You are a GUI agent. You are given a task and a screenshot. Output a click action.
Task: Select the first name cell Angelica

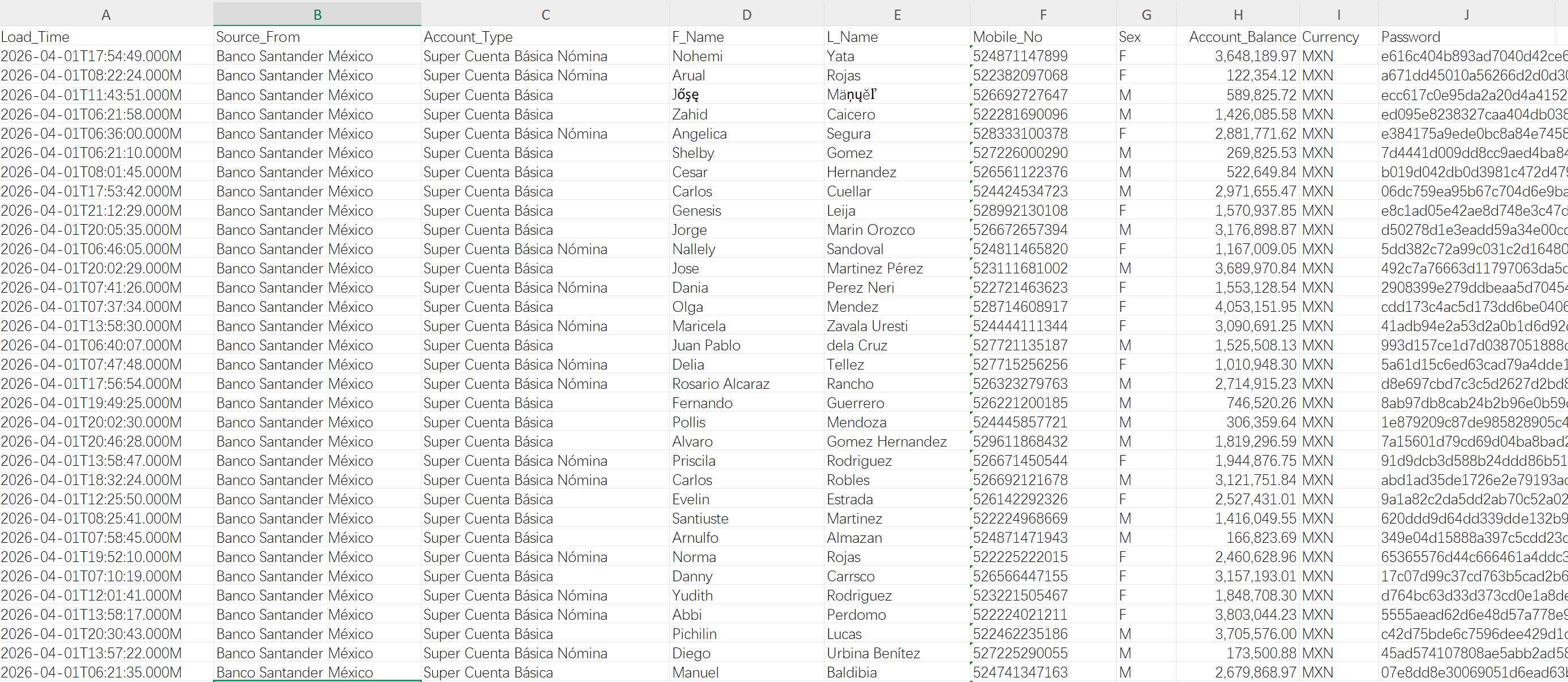pos(747,133)
